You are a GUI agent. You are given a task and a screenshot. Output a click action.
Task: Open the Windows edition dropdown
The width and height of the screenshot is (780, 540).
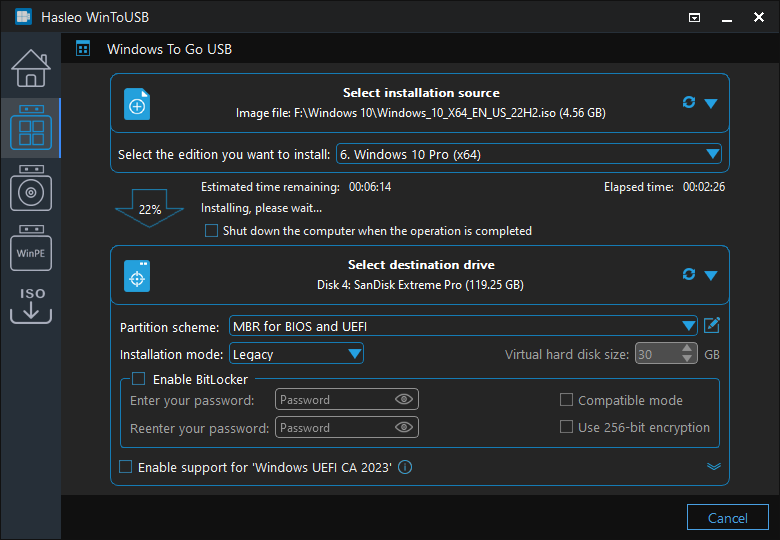(529, 154)
